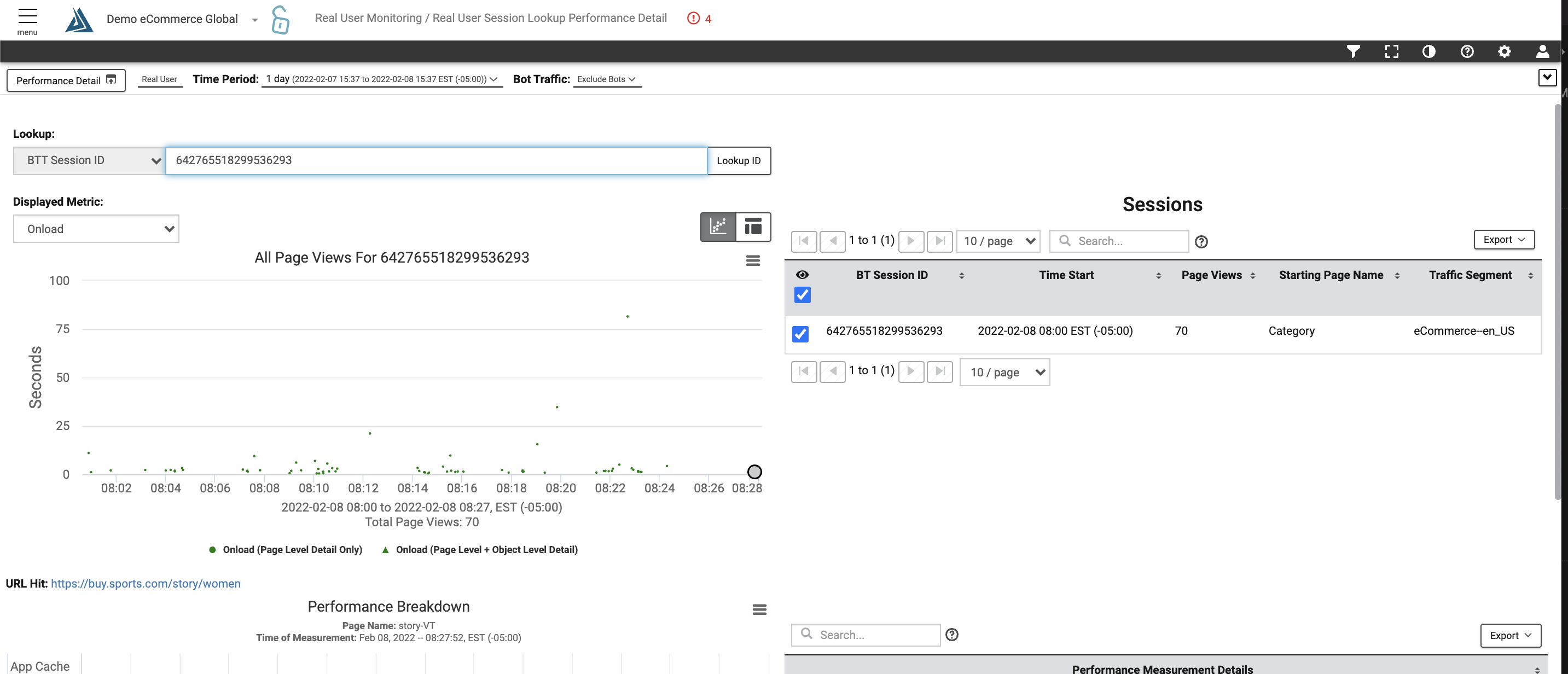This screenshot has height=674, width=1568.
Task: Toggle the column visibility eye icon
Action: tap(802, 275)
